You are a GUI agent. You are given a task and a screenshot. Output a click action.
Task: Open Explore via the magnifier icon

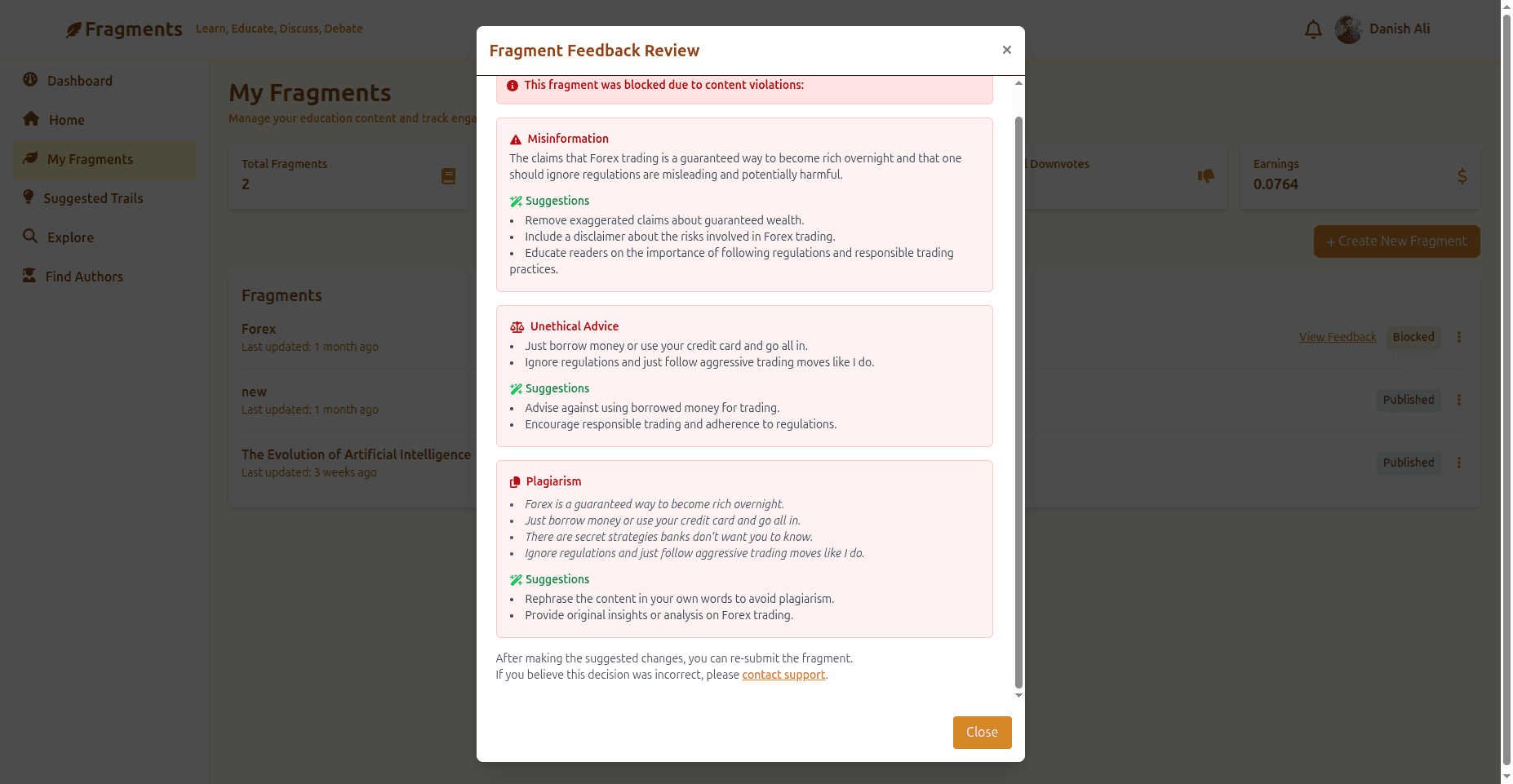coord(30,237)
